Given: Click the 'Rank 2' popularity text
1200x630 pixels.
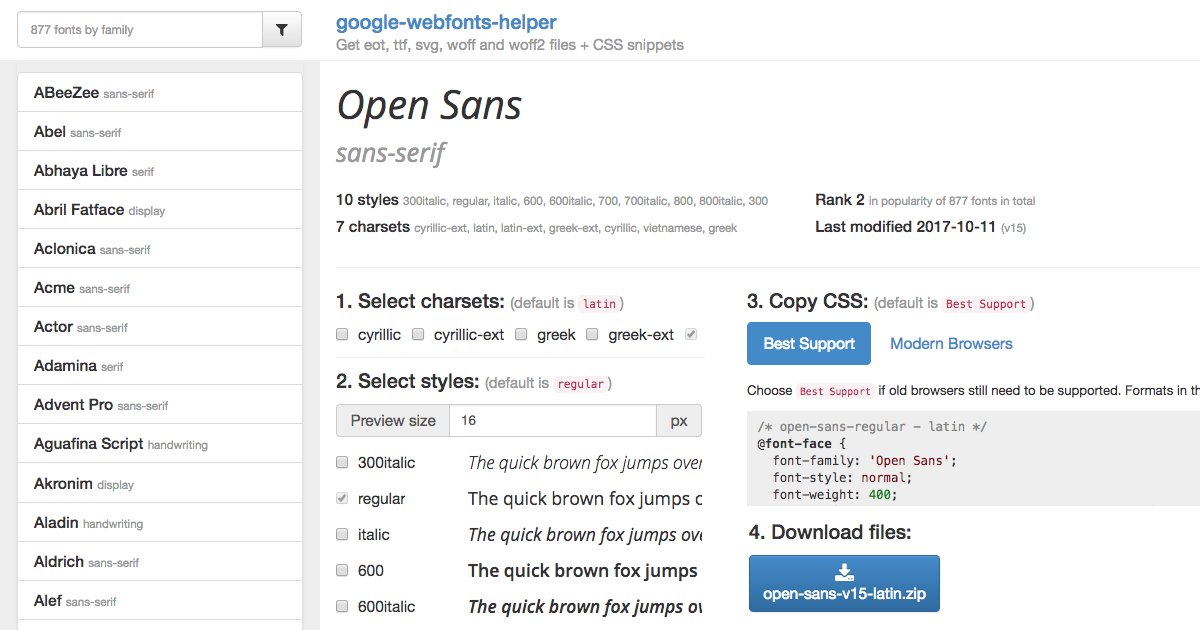Looking at the screenshot, I should pos(840,200).
